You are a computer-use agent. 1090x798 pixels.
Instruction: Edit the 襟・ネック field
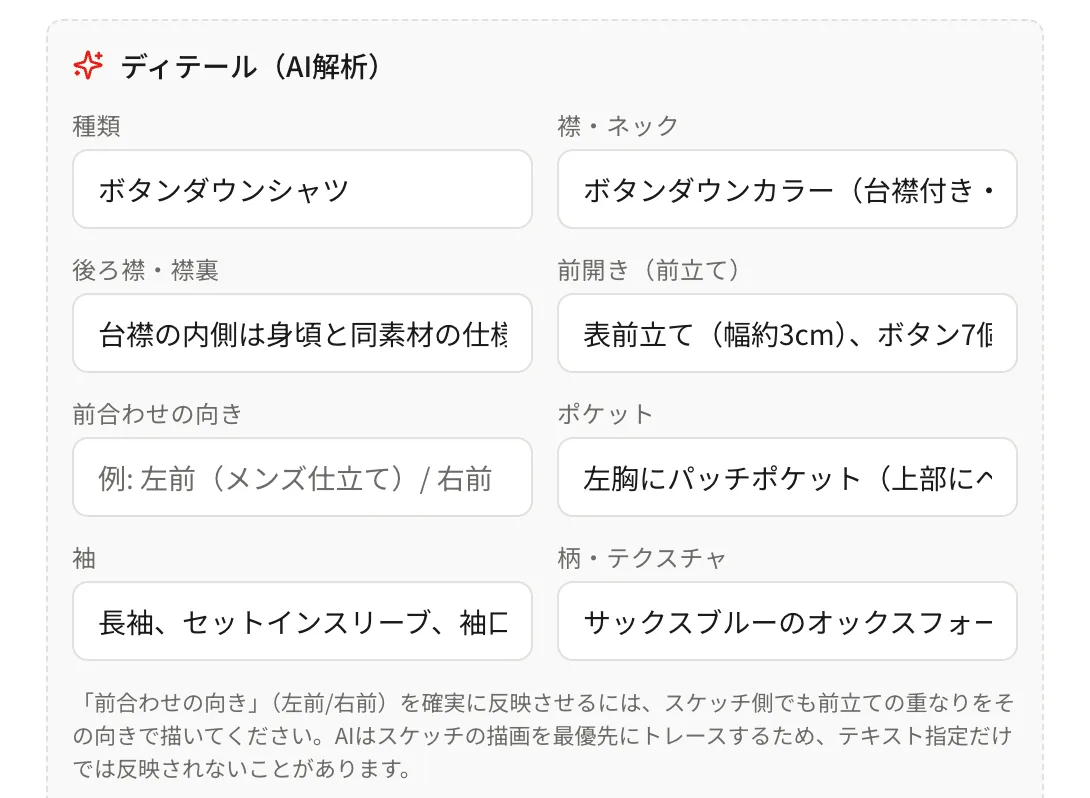(x=788, y=189)
